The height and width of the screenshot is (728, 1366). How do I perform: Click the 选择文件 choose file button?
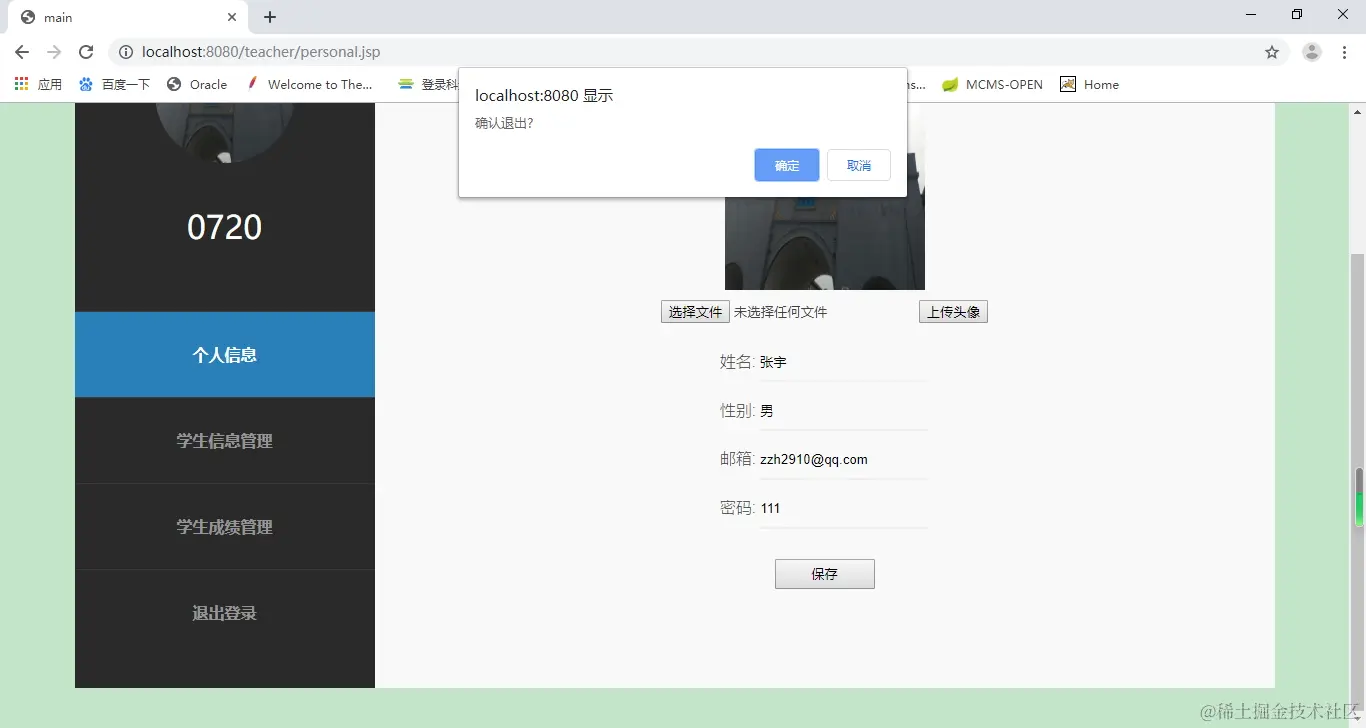(x=694, y=311)
